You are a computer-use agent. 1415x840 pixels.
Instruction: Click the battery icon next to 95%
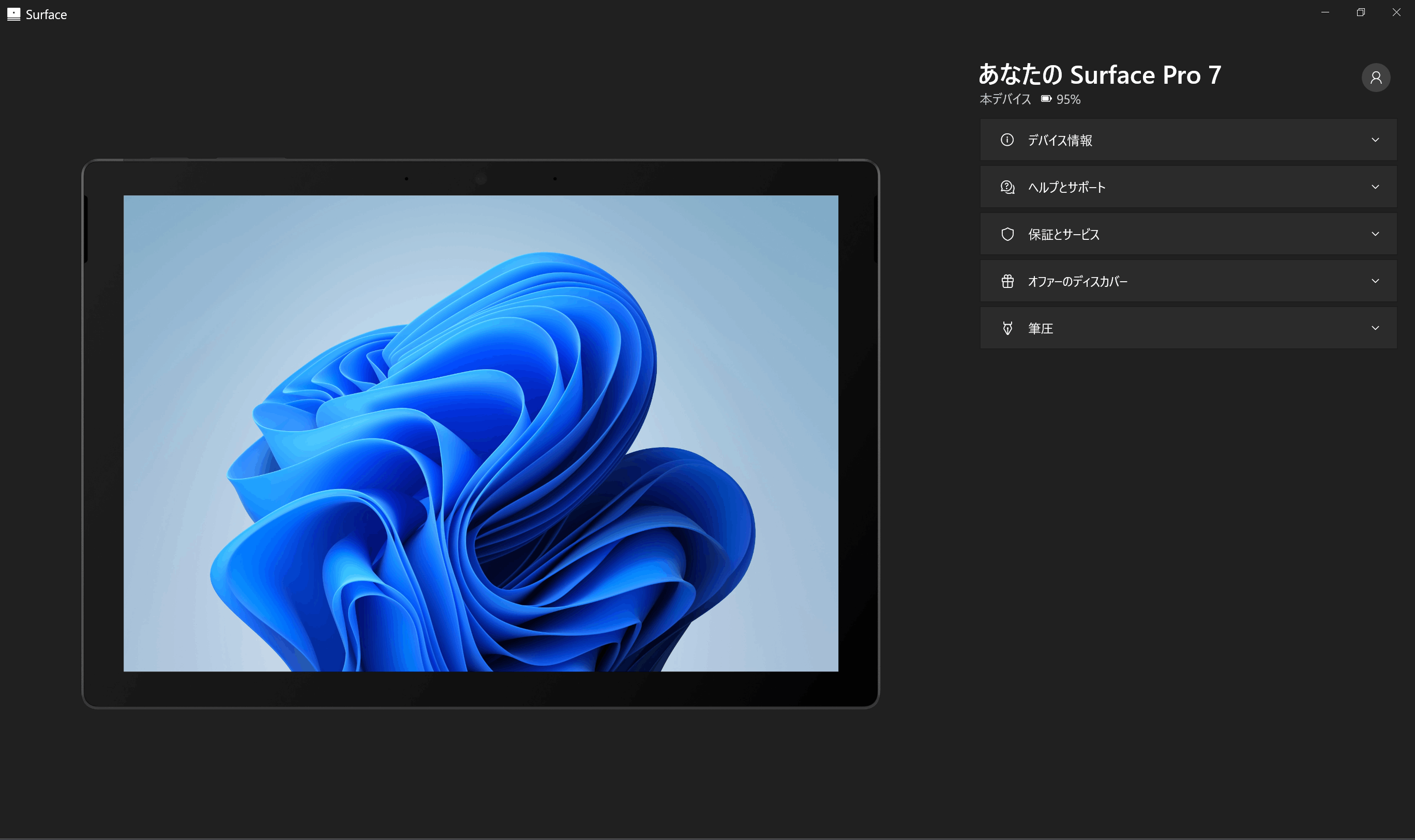tap(1046, 99)
